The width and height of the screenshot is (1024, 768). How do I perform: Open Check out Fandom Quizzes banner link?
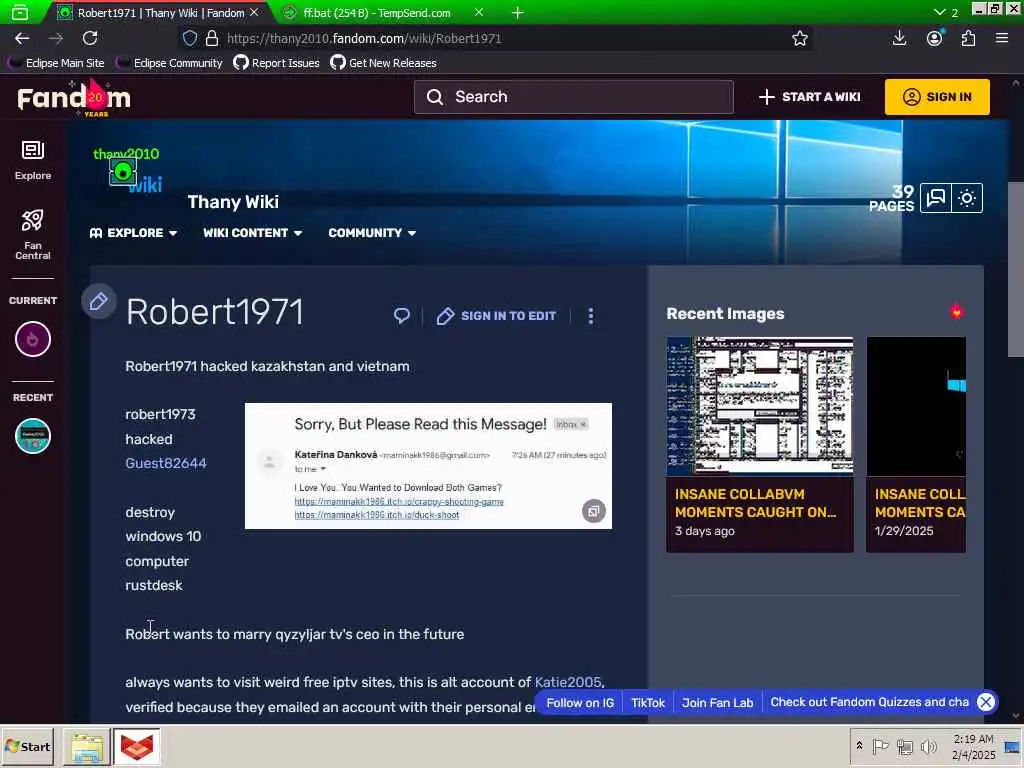(869, 703)
